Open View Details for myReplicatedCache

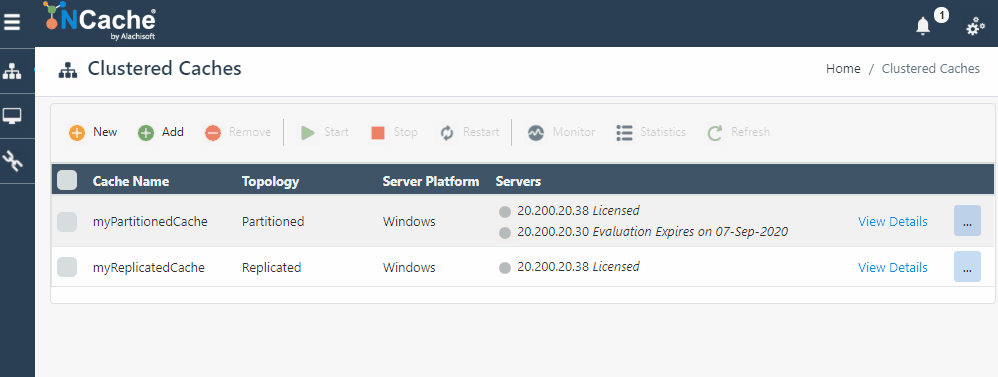pos(892,267)
